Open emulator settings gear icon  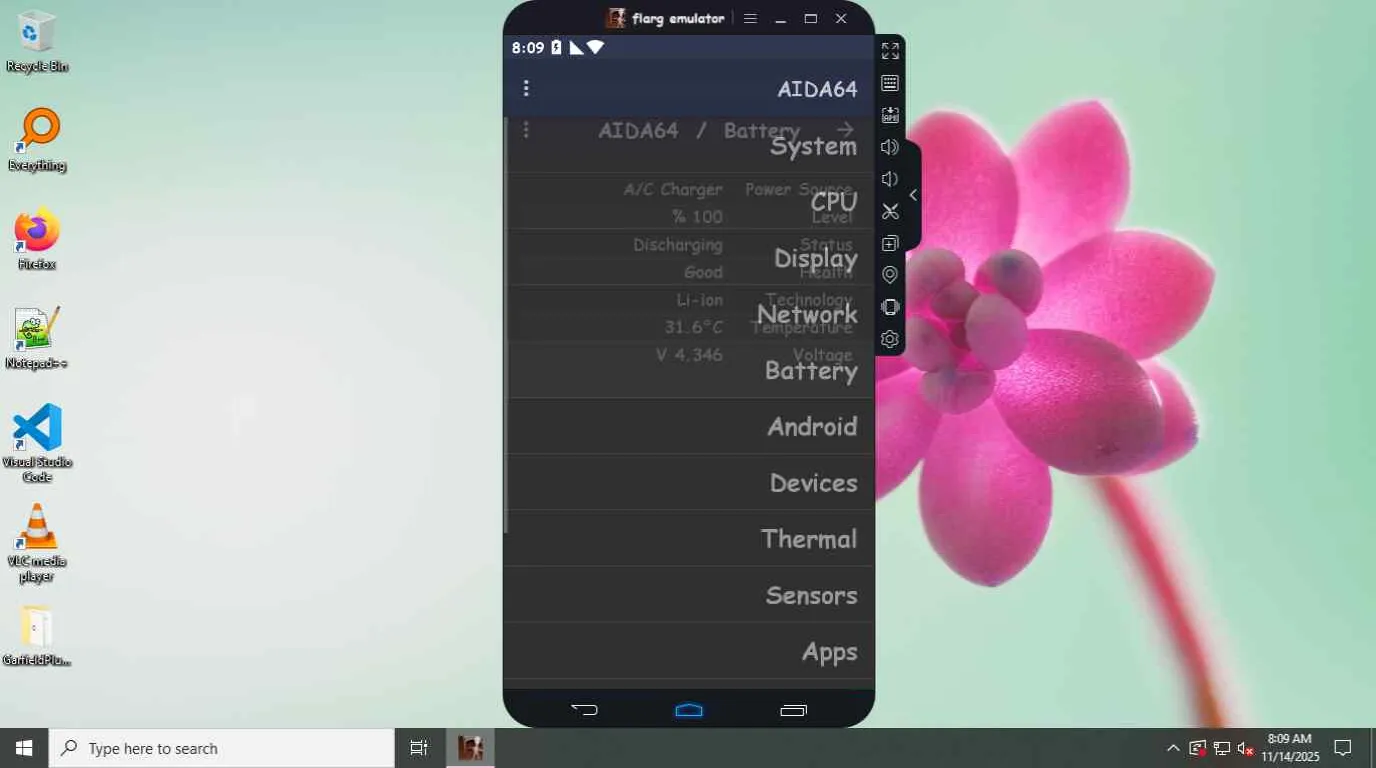(x=890, y=339)
